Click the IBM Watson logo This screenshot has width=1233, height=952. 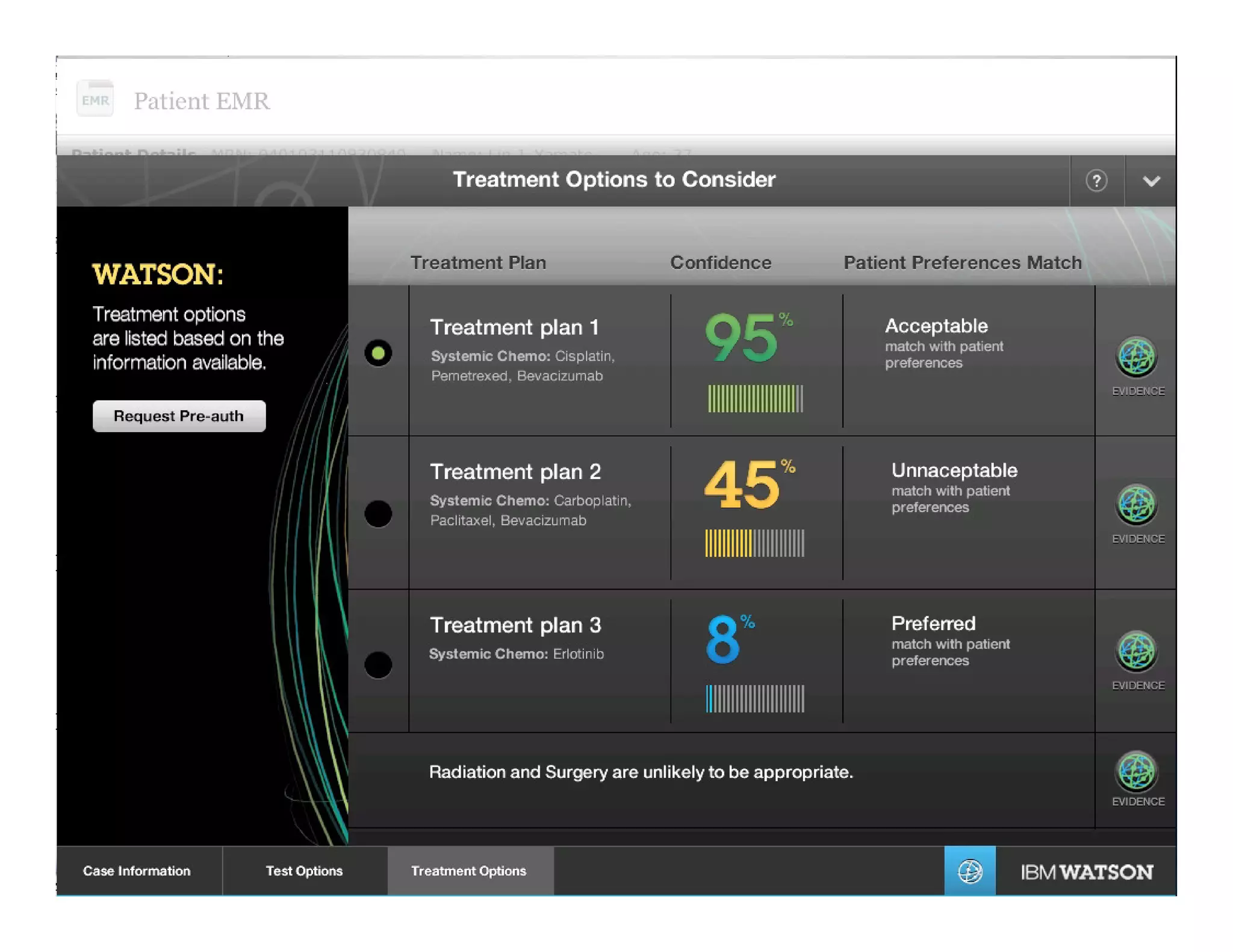[x=1086, y=871]
